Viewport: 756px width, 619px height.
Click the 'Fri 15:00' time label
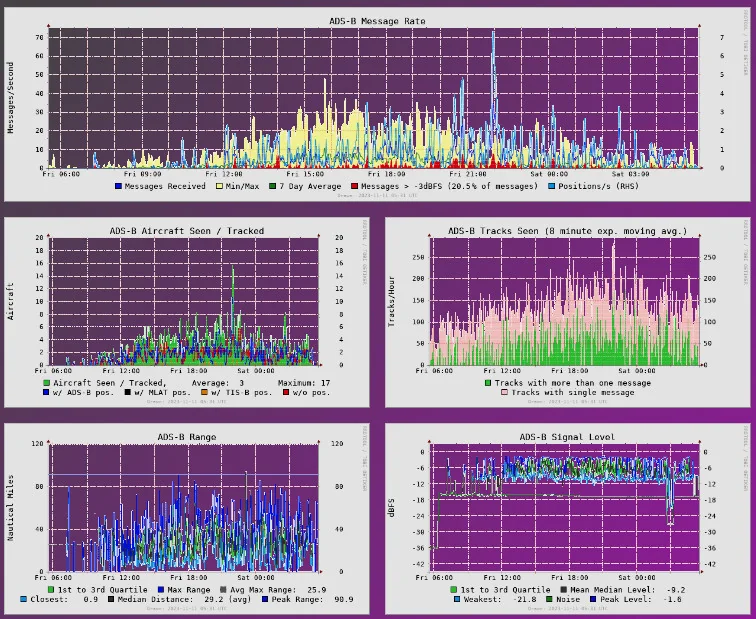pyautogui.click(x=305, y=174)
